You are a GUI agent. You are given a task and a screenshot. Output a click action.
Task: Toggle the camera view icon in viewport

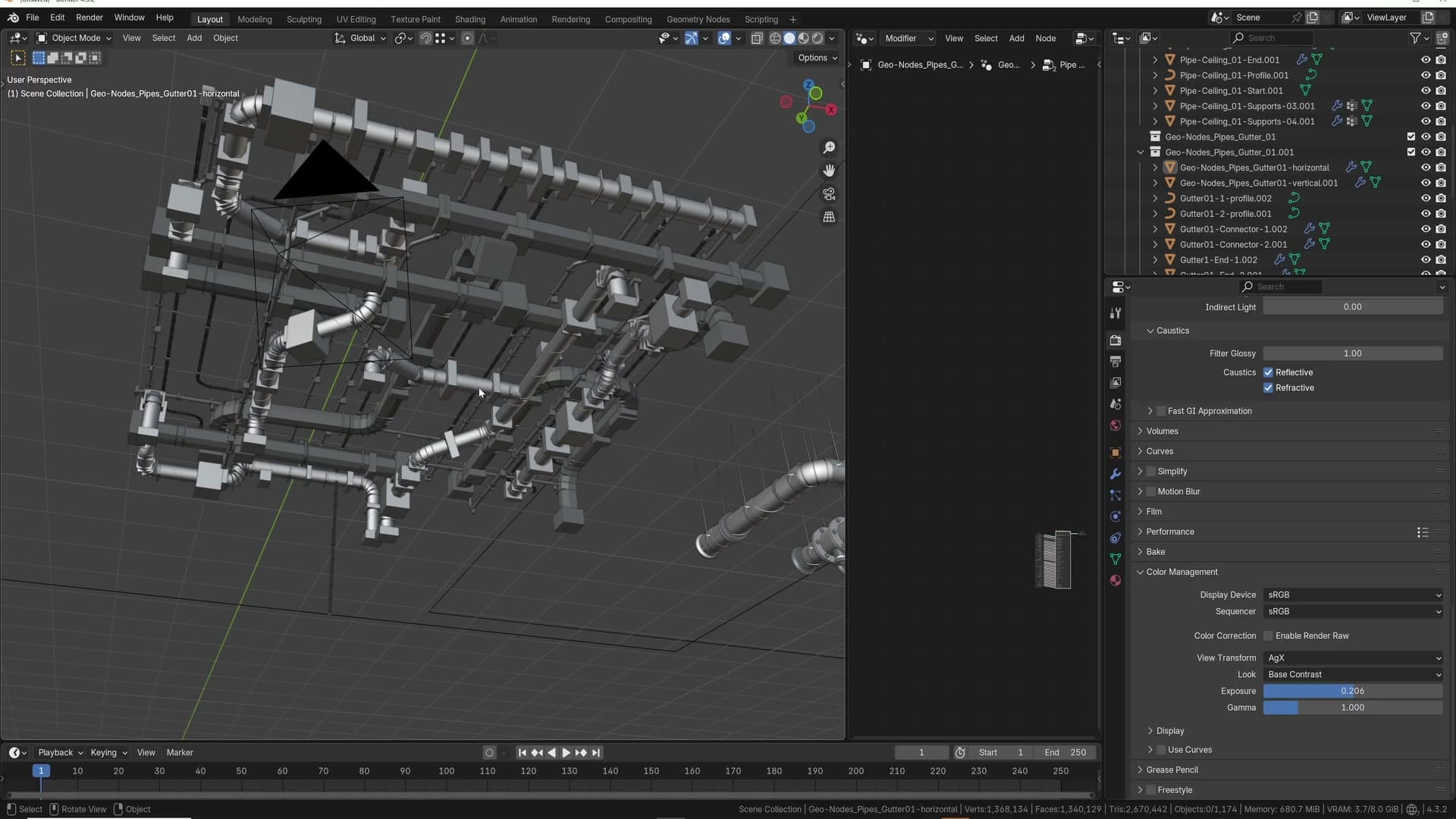tap(829, 194)
